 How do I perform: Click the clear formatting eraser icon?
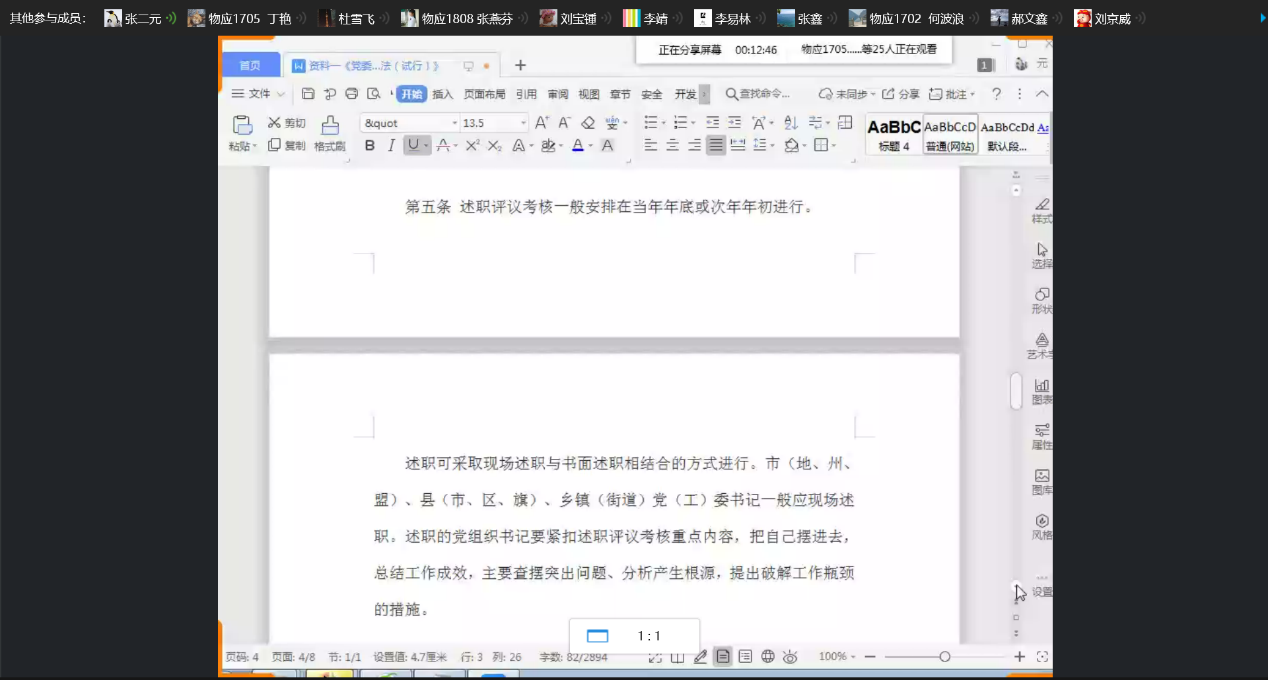588,123
